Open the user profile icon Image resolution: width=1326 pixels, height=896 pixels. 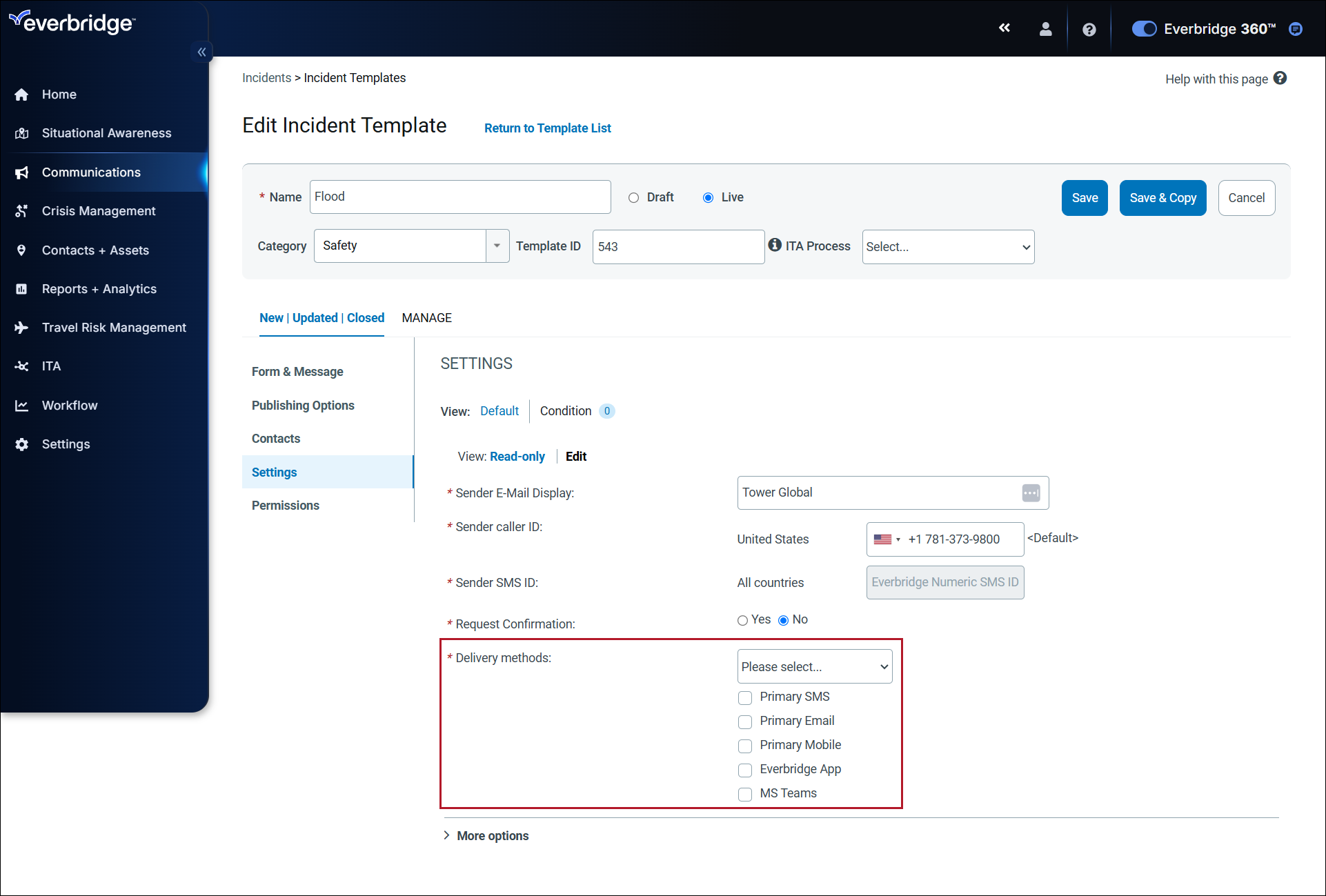(1046, 29)
